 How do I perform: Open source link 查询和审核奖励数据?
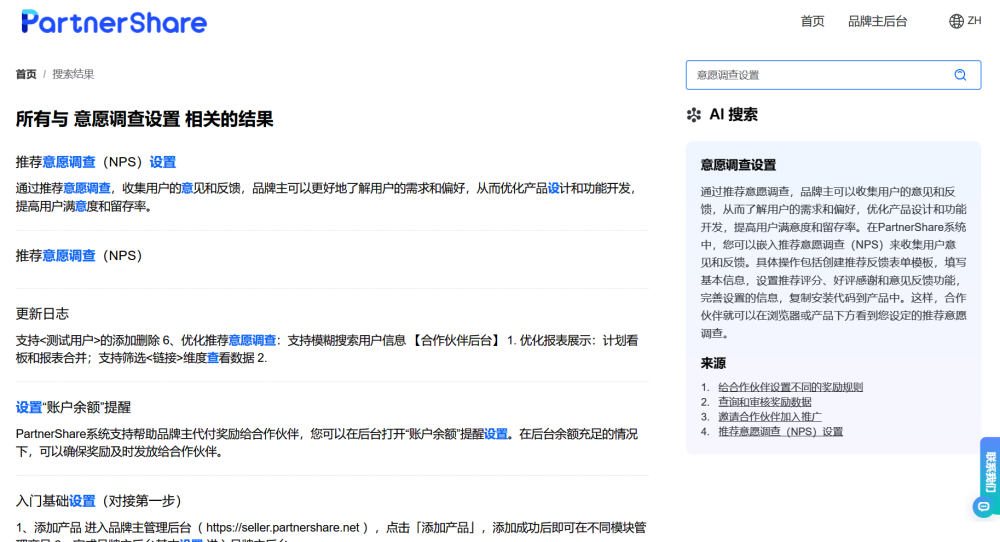coord(765,402)
